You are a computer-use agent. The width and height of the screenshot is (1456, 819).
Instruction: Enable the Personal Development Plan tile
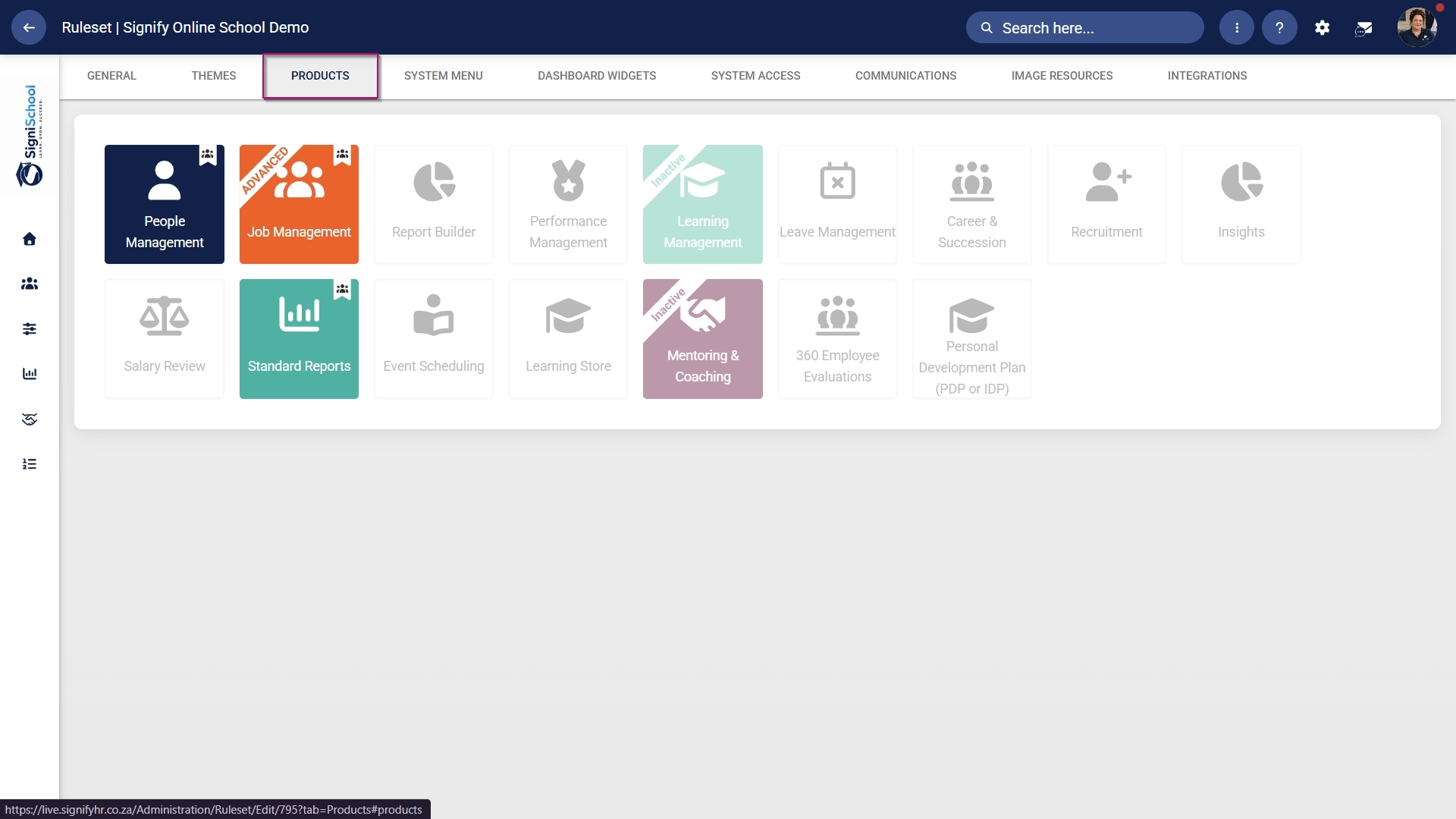coord(972,339)
